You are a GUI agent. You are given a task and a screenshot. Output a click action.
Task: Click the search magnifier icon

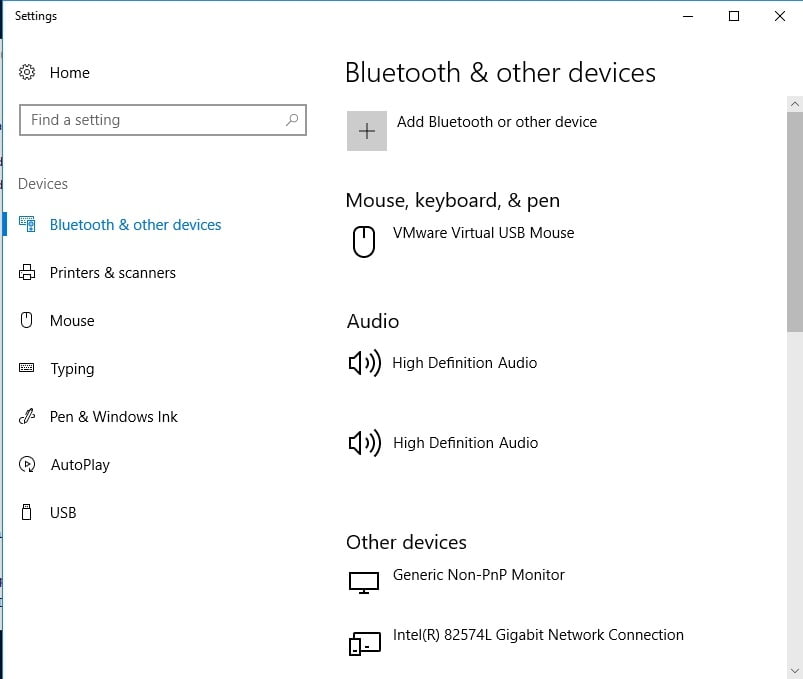point(292,120)
